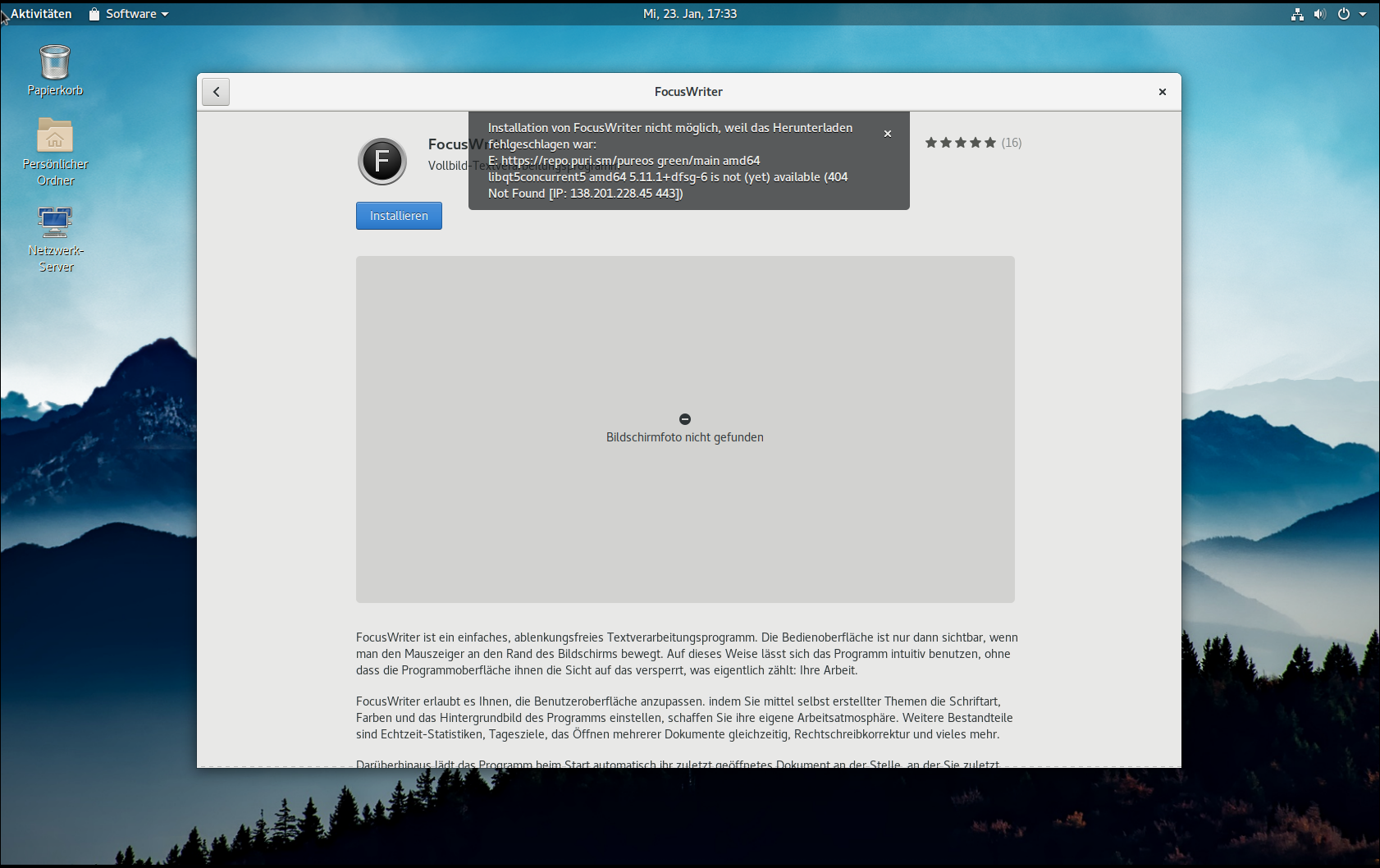Screen dimensions: 1380x868
Task: Click the missing screenshot placeholder icon
Action: [685, 419]
